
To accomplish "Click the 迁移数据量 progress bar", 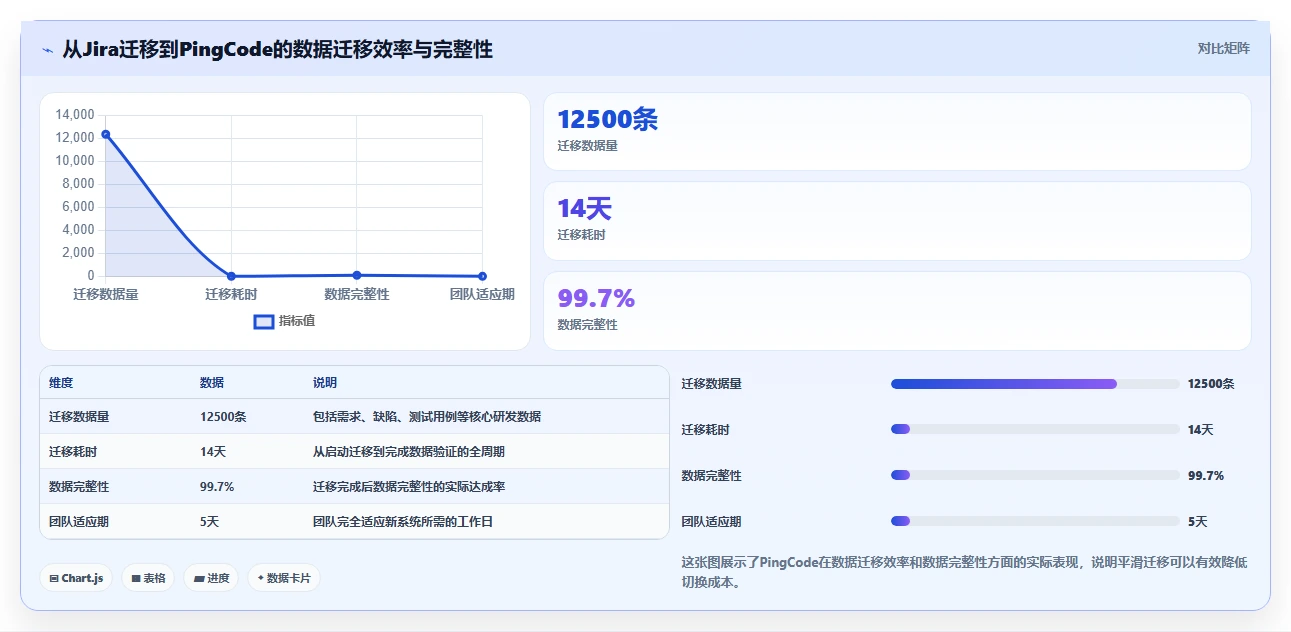I will tap(1035, 384).
